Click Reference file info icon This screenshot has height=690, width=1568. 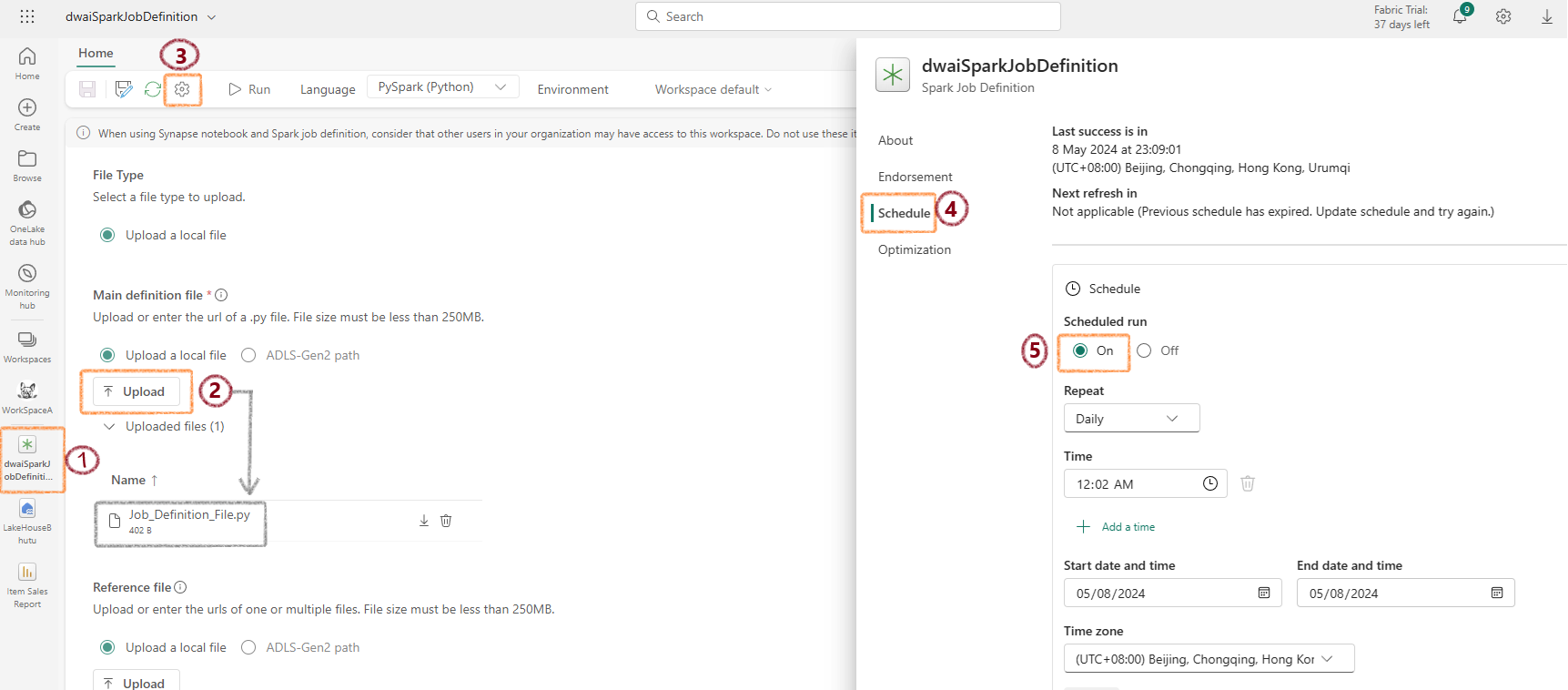click(180, 587)
